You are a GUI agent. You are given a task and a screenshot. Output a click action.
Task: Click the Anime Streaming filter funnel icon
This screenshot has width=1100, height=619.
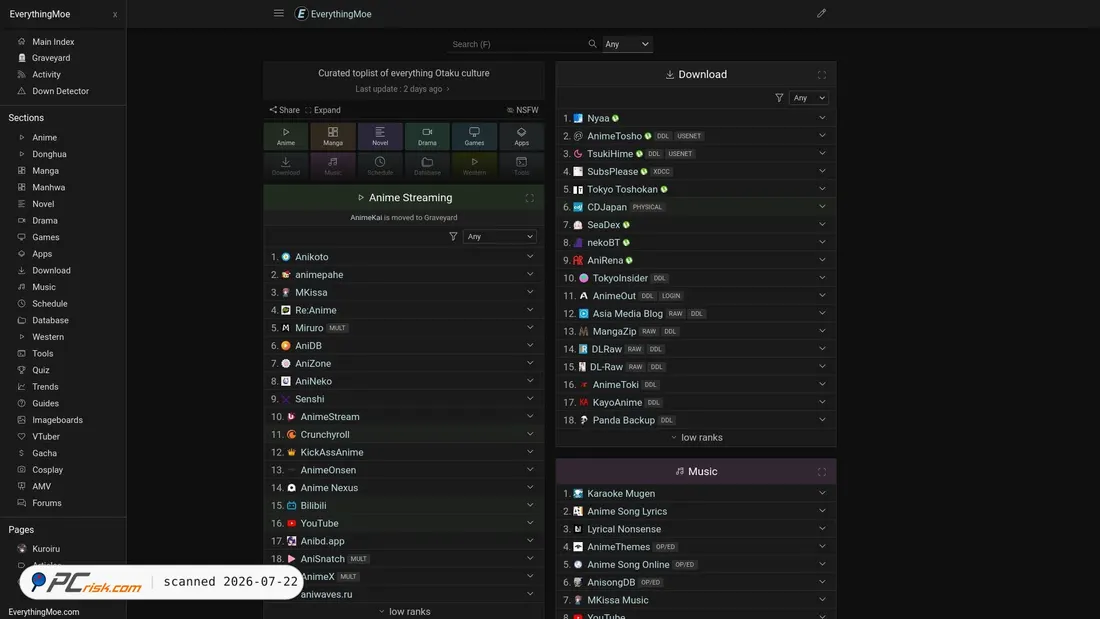pos(453,237)
